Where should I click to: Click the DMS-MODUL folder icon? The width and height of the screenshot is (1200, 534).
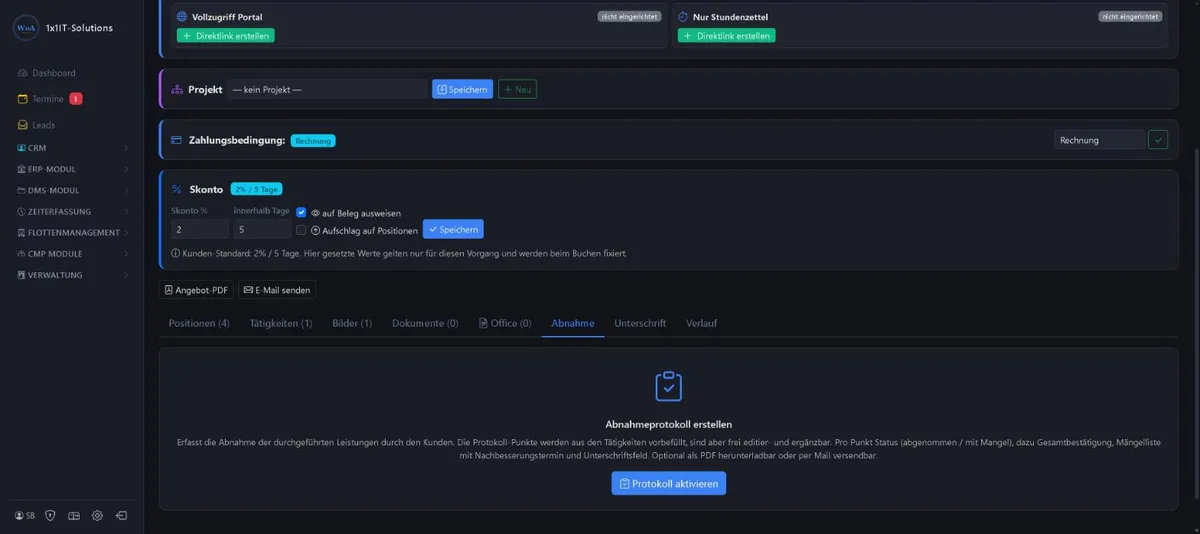point(21,190)
